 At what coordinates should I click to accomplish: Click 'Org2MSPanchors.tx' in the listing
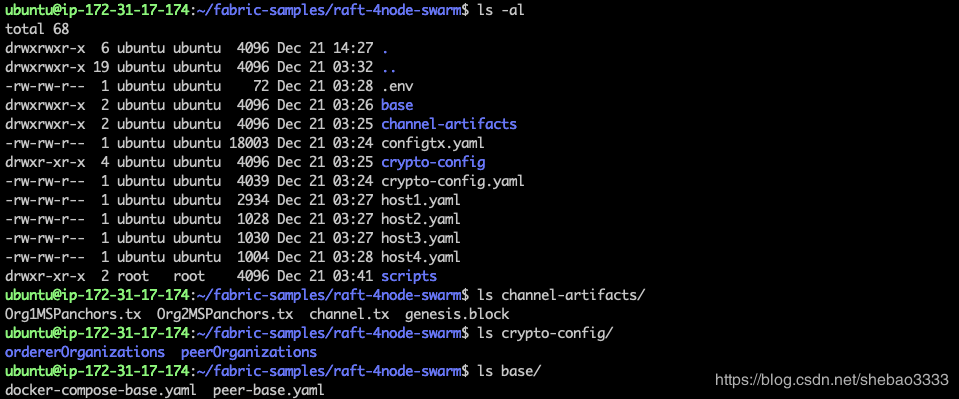[x=225, y=315]
